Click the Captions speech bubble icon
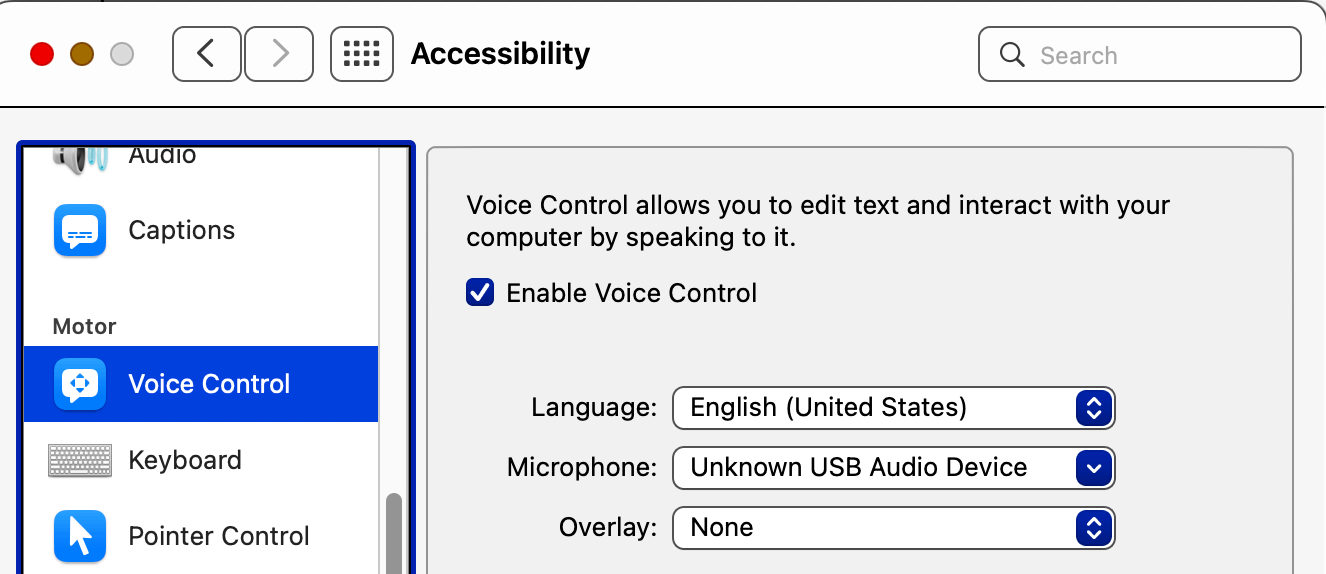 coord(80,231)
